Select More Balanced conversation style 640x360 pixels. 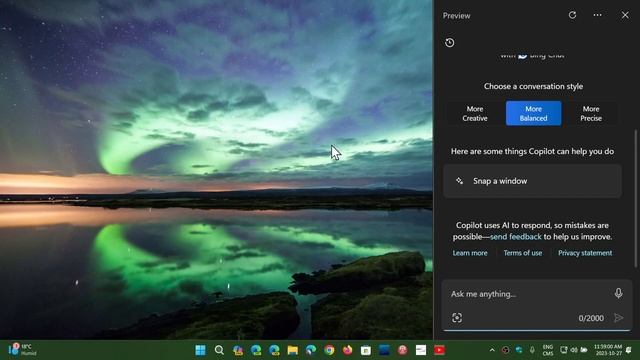click(533, 113)
